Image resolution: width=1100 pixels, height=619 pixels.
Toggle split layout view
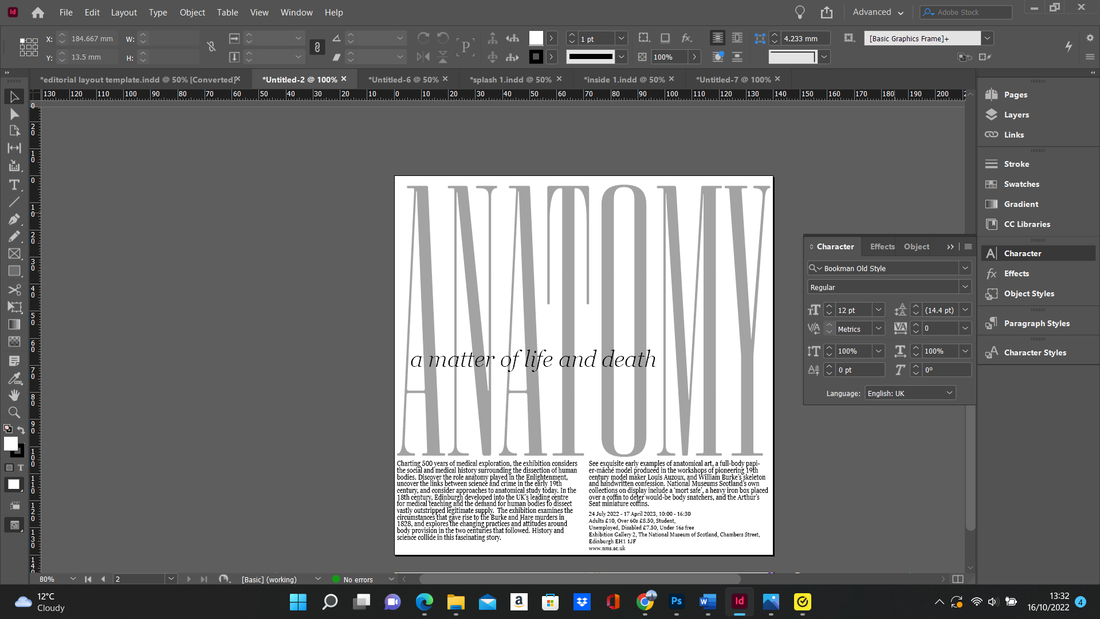click(x=958, y=579)
